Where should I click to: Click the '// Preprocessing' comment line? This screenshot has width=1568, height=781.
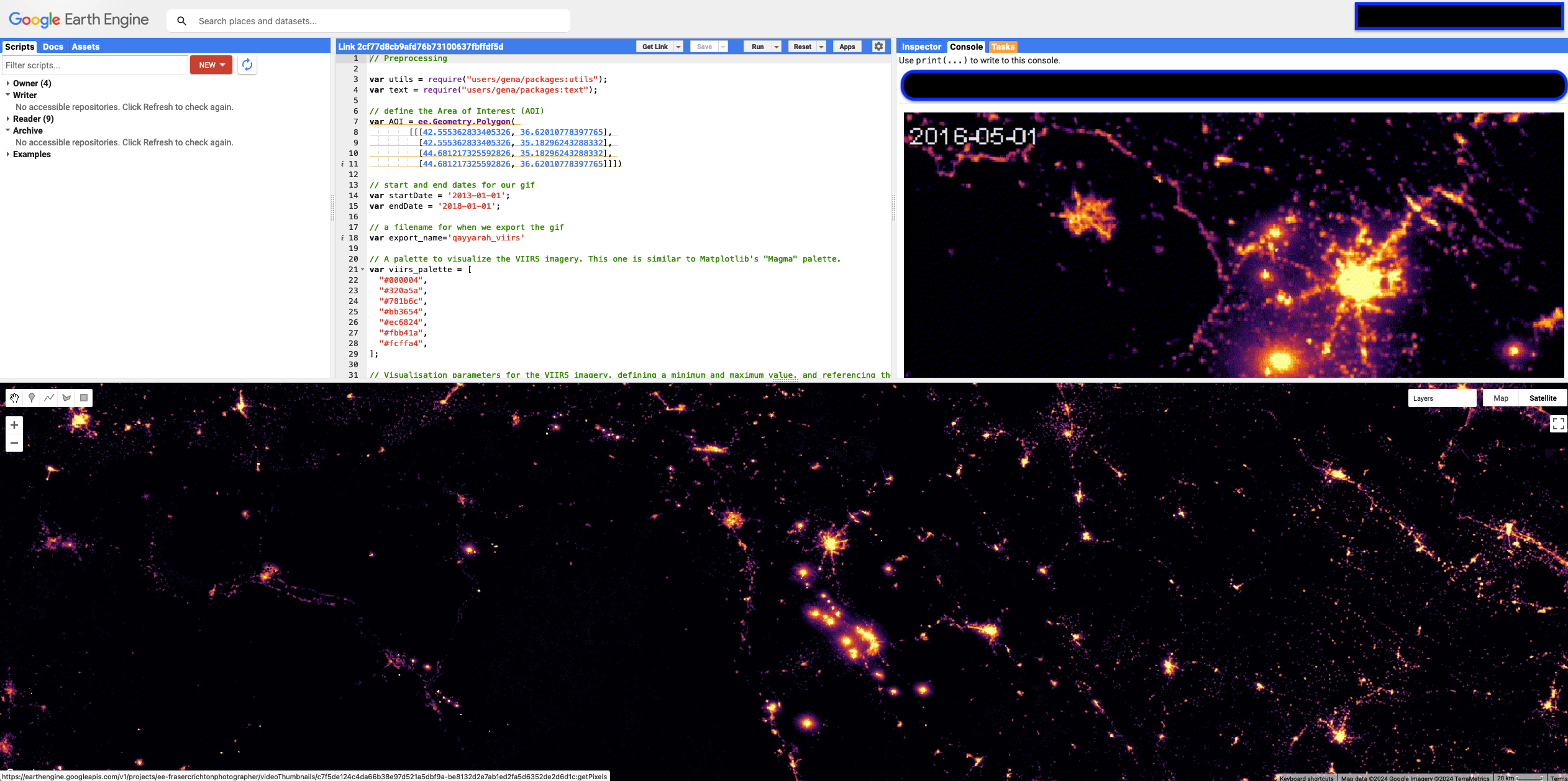click(x=408, y=58)
